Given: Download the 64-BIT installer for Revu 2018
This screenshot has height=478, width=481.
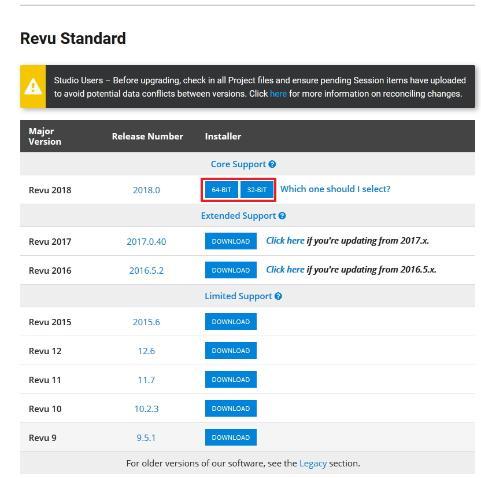Looking at the screenshot, I should pyautogui.click(x=221, y=190).
